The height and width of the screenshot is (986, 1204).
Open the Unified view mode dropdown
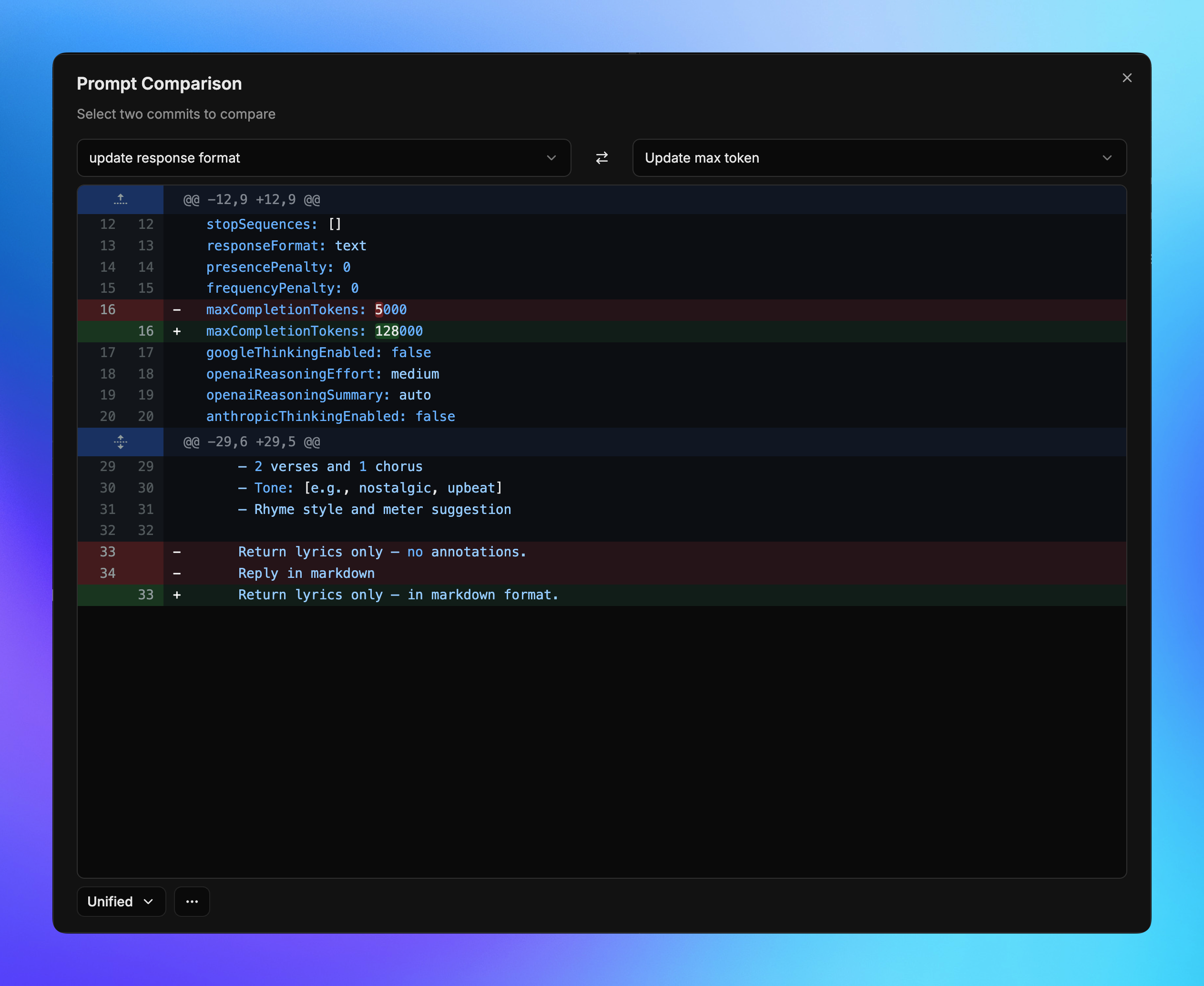tap(121, 902)
